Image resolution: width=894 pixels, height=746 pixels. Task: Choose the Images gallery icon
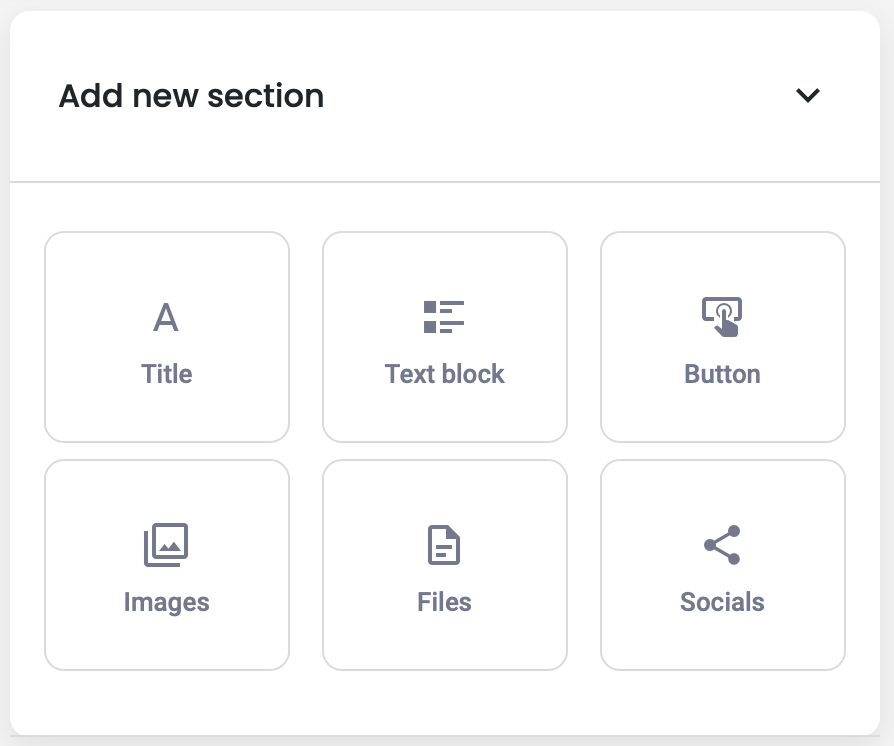tap(166, 545)
